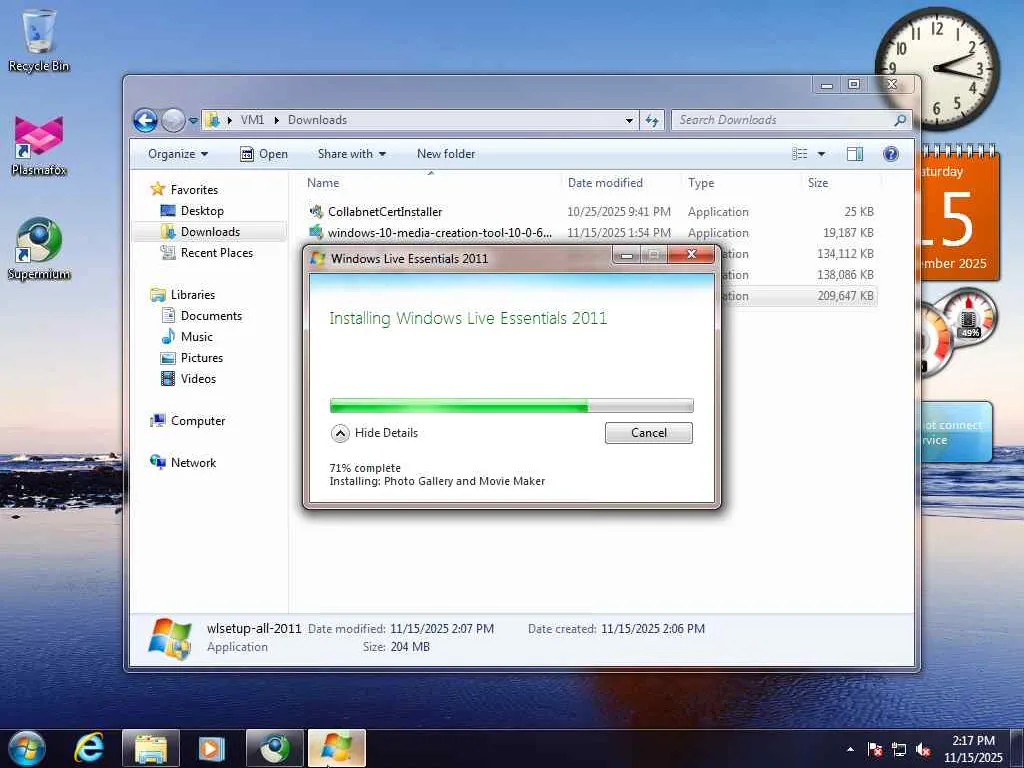Sort by the Size column header
Image resolution: width=1024 pixels, height=768 pixels.
840,183
